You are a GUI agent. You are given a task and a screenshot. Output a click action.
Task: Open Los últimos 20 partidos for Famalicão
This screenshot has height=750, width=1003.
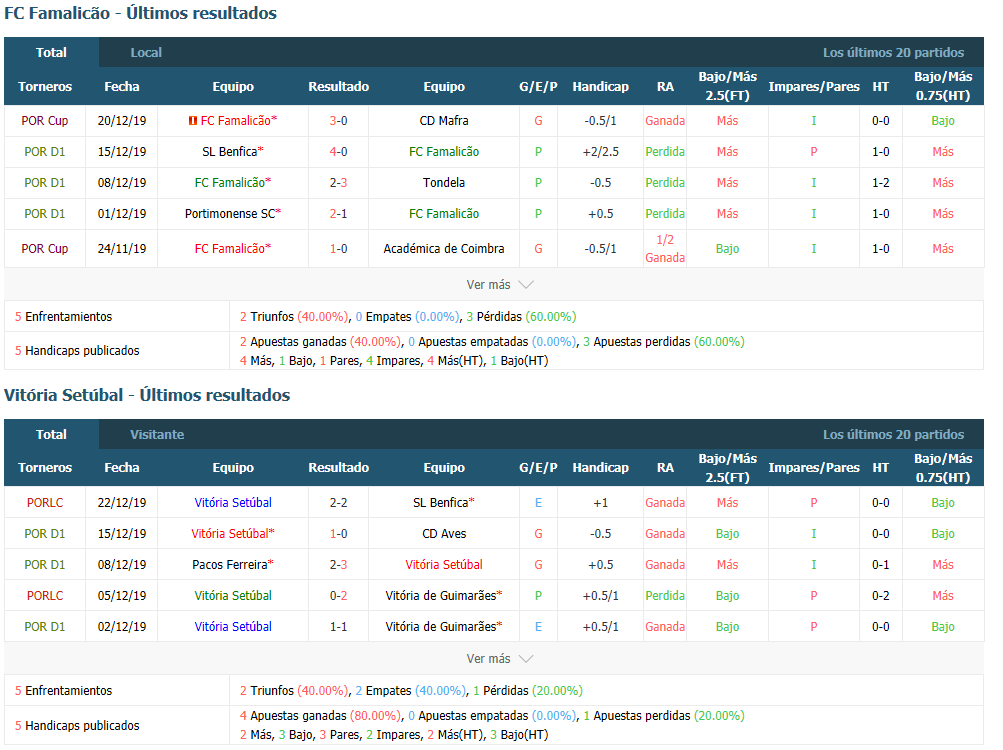pyautogui.click(x=893, y=52)
